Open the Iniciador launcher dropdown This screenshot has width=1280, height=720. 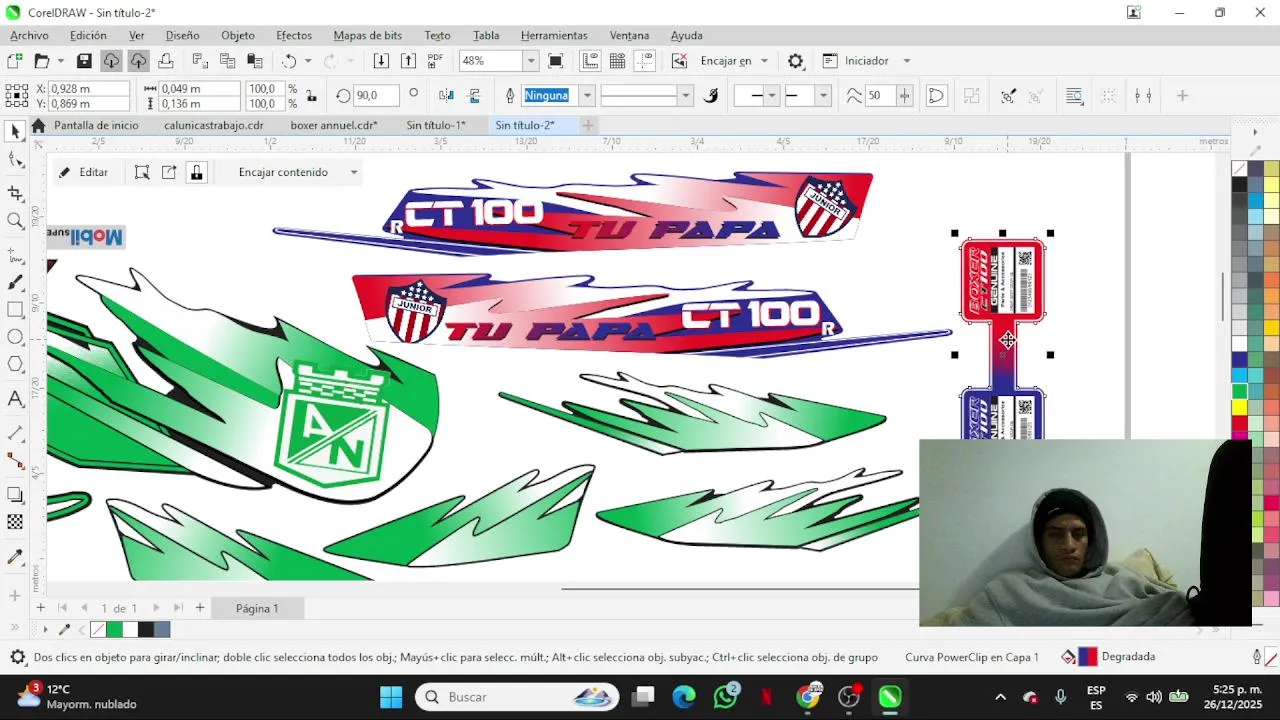pyautogui.click(x=907, y=61)
